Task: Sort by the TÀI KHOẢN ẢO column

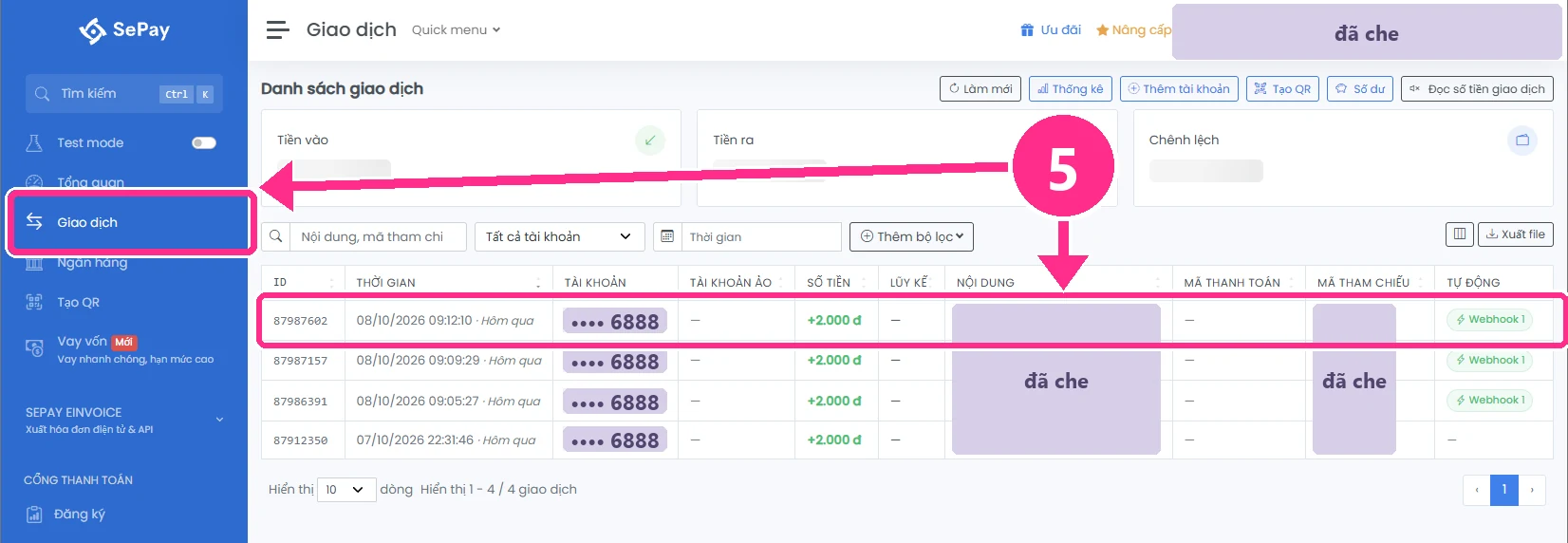Action: 736,282
